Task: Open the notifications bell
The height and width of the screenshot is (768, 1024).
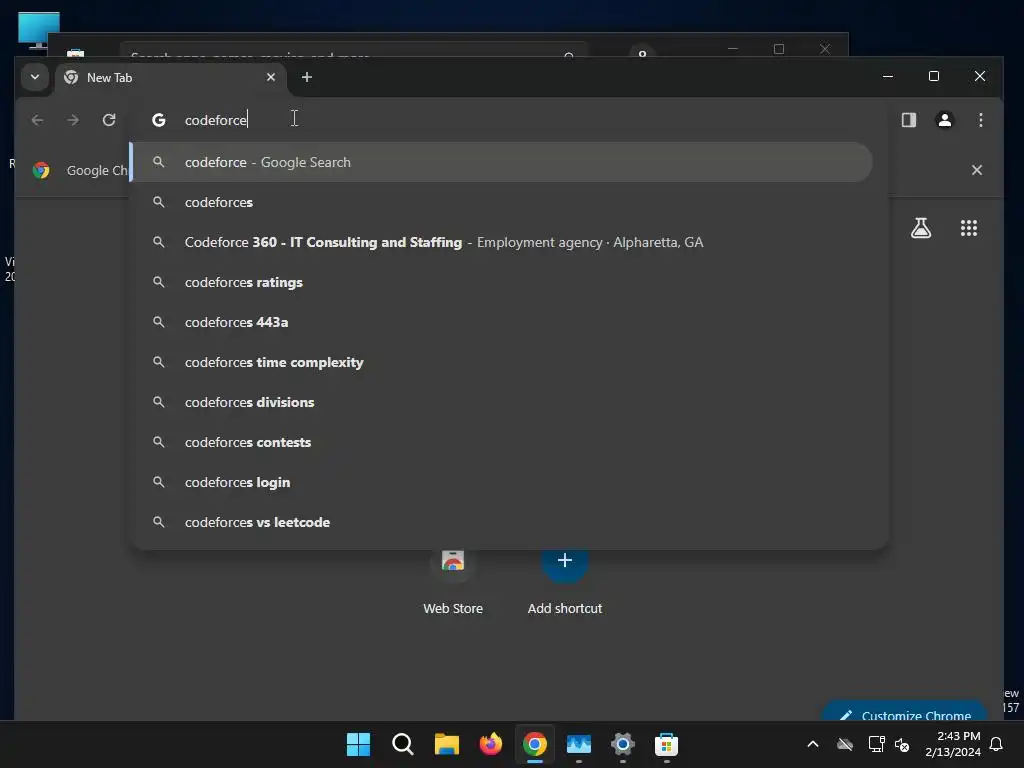Action: 997,744
